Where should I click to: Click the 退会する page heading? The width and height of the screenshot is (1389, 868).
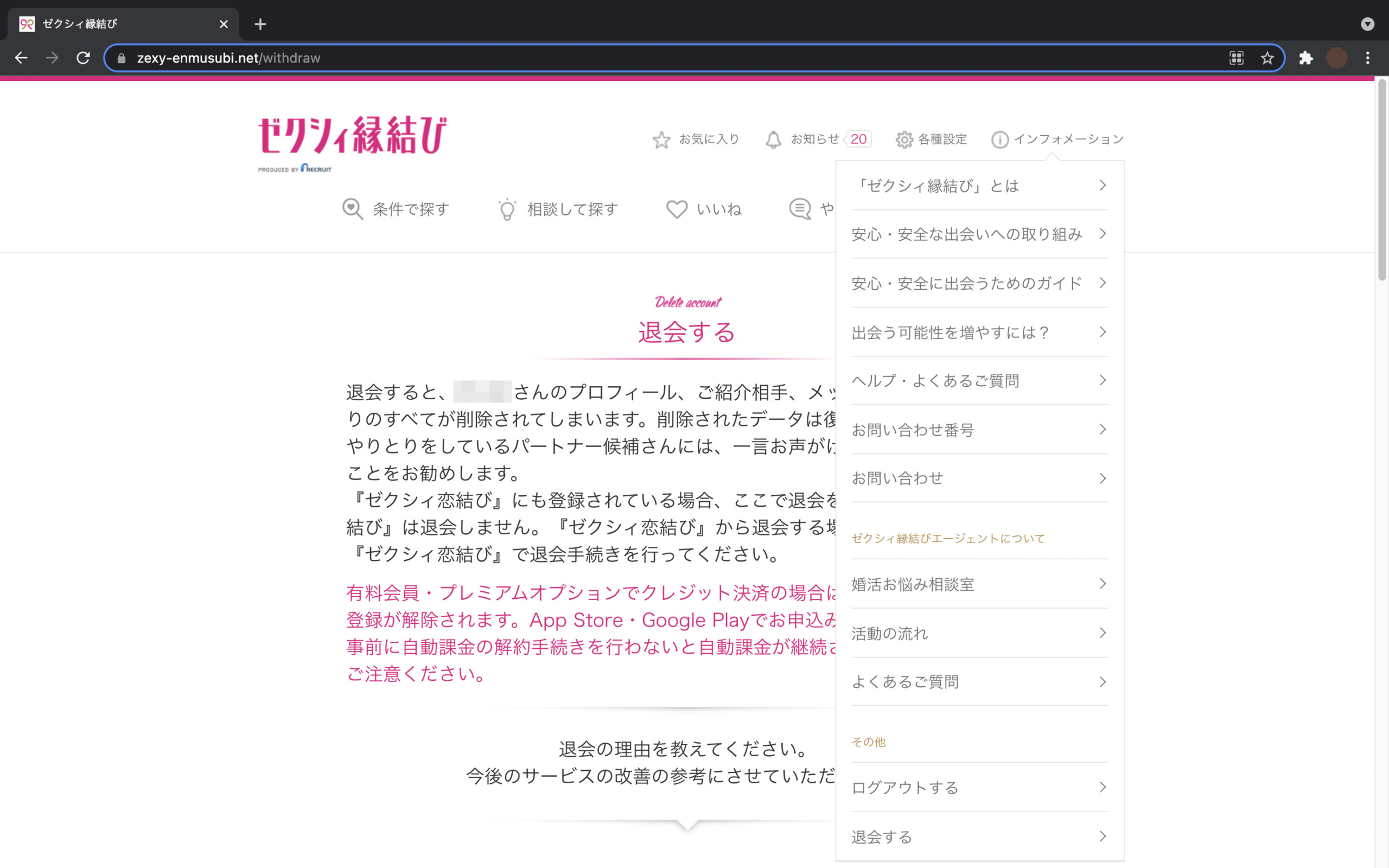687,332
